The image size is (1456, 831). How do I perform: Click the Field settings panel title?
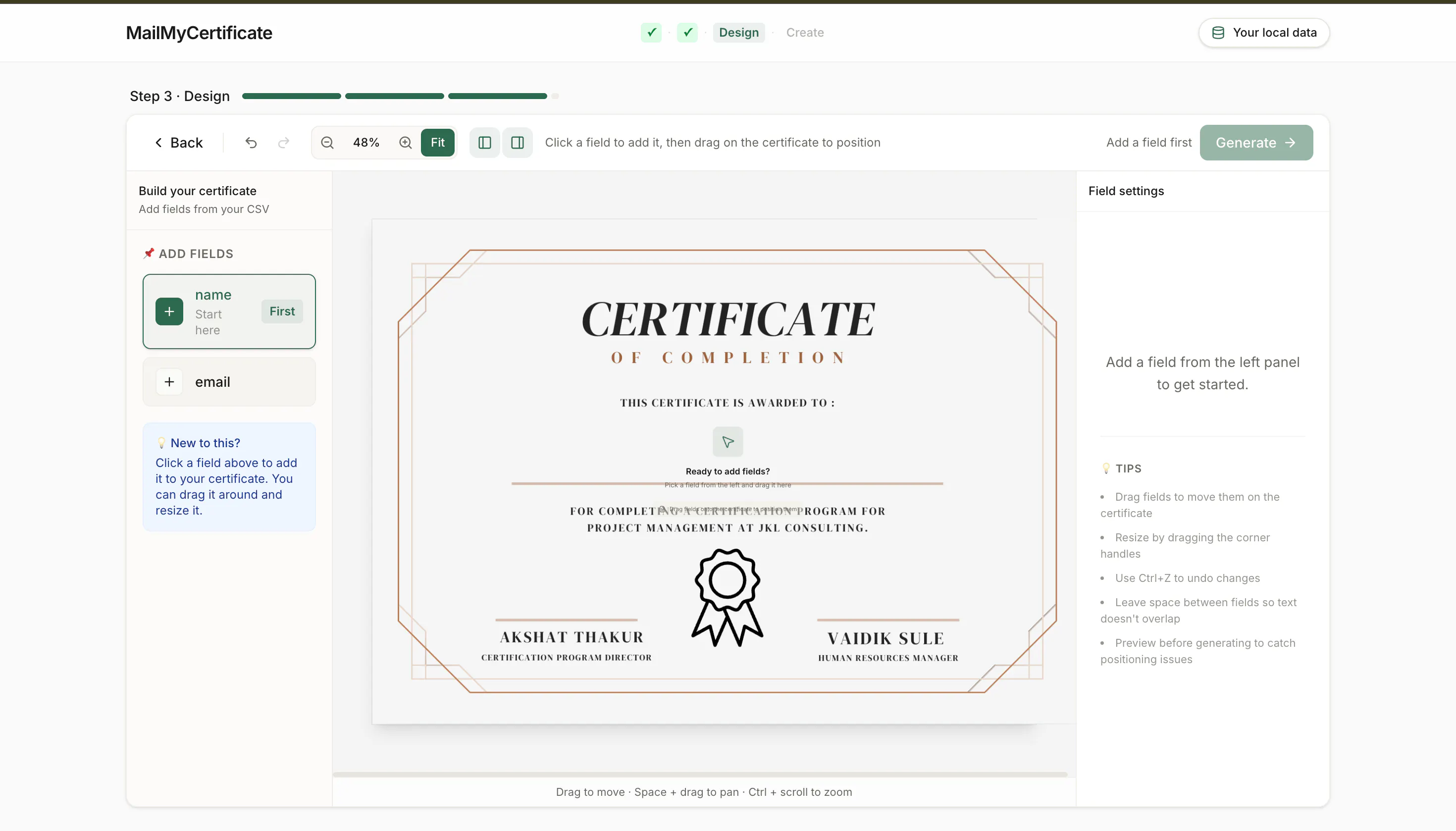pyautogui.click(x=1126, y=191)
